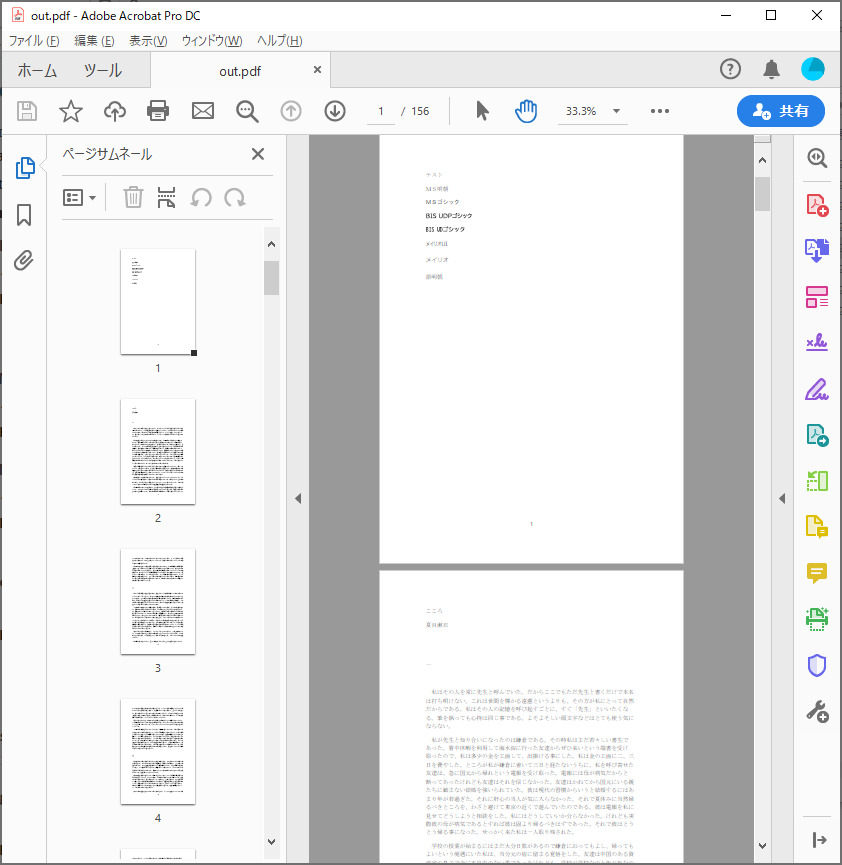Viewport: 842px width, 865px height.
Task: Open 編集 menu
Action: 94,41
